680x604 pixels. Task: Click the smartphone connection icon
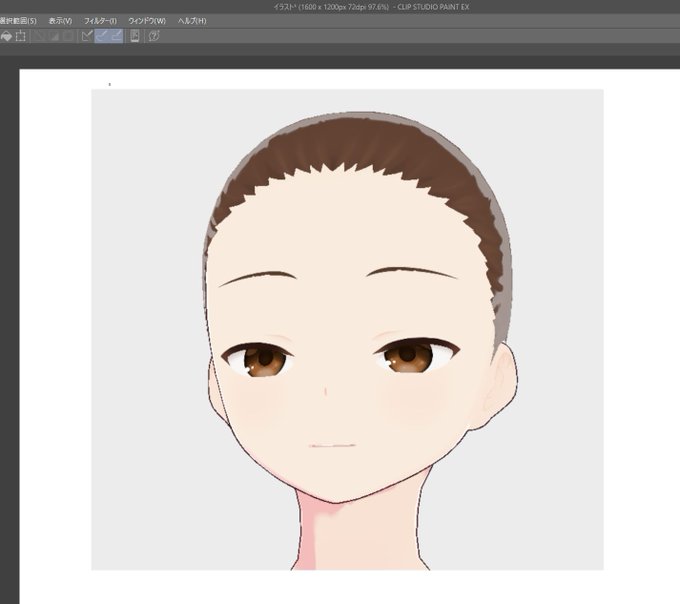click(135, 36)
